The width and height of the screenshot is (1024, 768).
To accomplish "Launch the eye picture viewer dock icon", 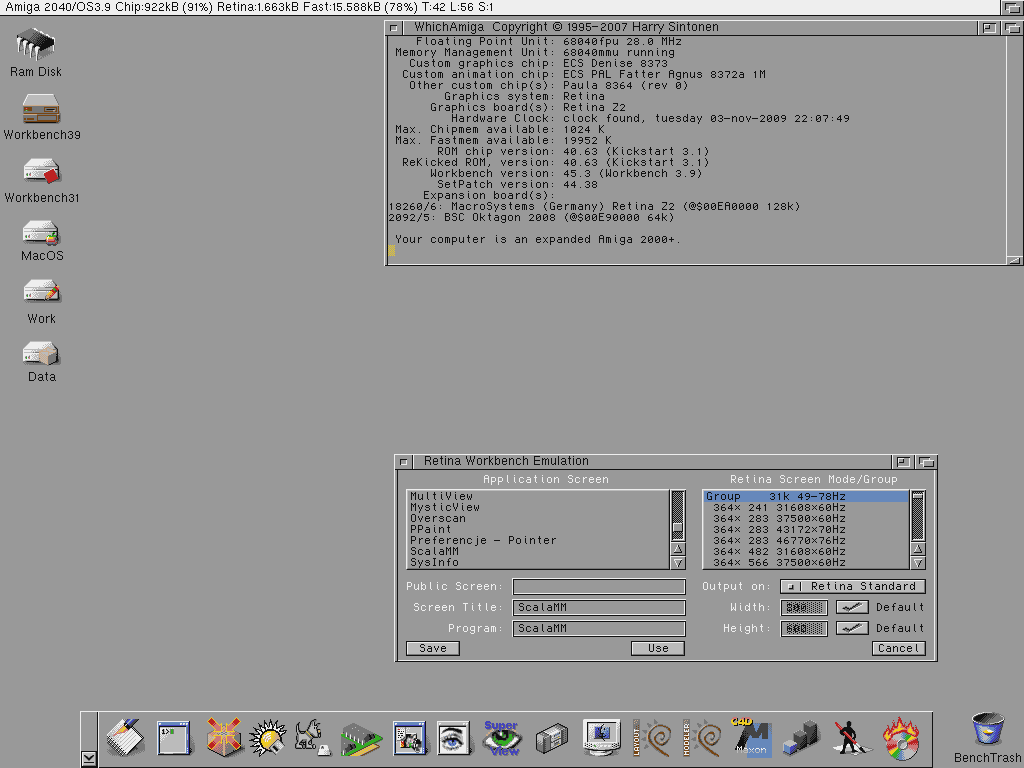I will coord(454,739).
